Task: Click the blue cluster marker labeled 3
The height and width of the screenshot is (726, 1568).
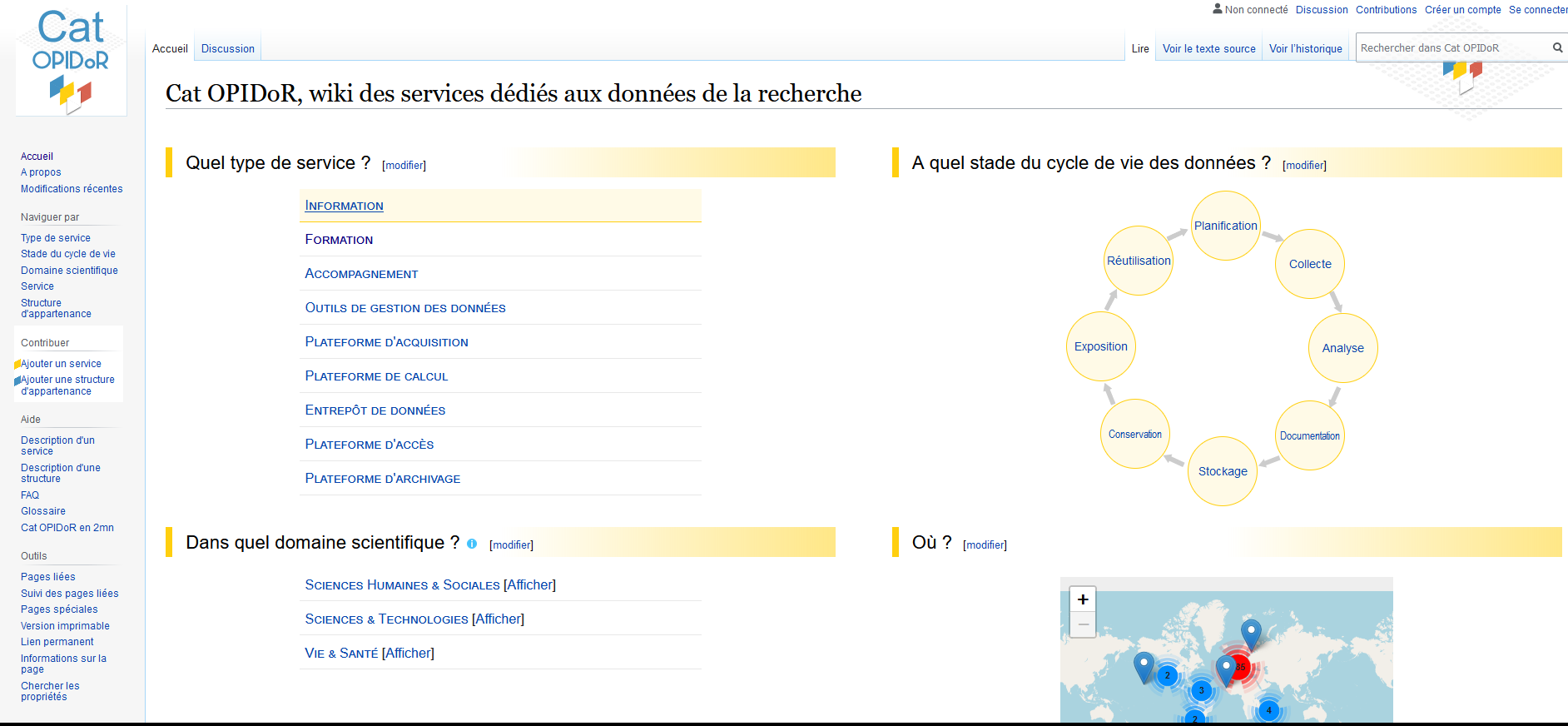Action: click(x=1201, y=690)
